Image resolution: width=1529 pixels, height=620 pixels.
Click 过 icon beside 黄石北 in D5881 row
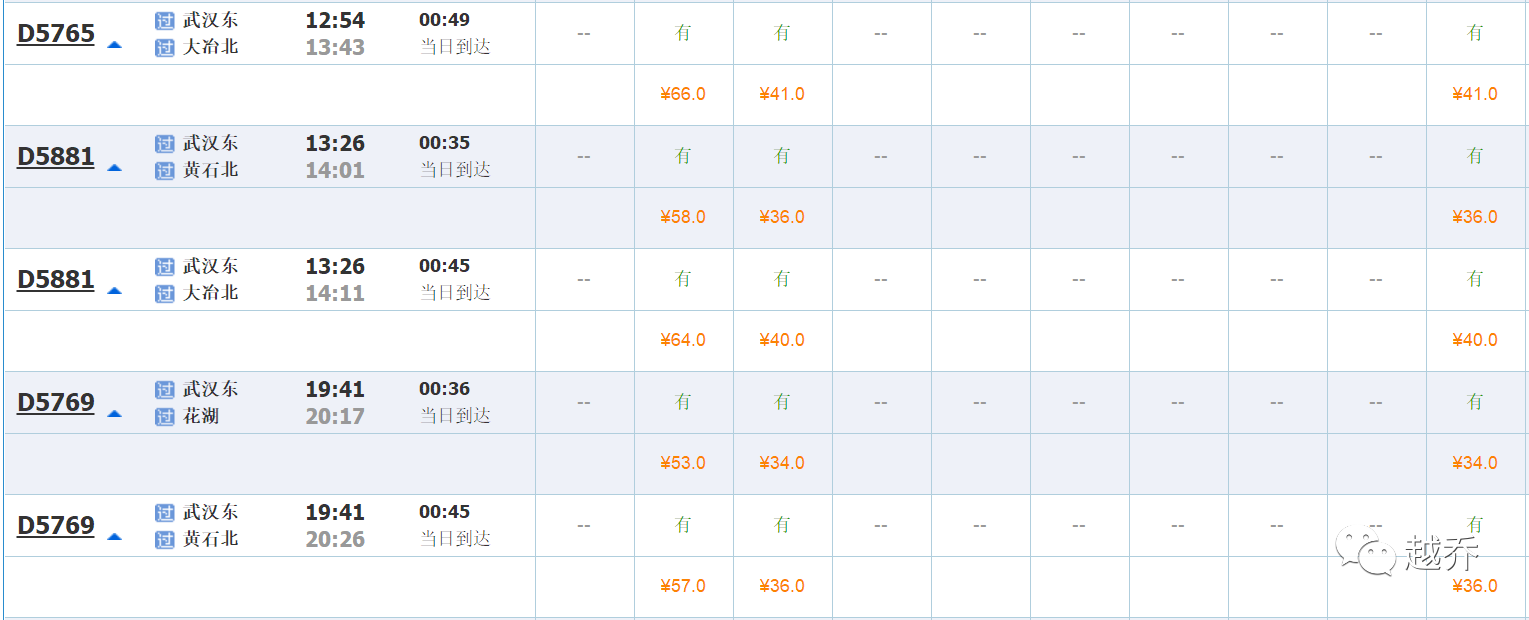click(165, 171)
